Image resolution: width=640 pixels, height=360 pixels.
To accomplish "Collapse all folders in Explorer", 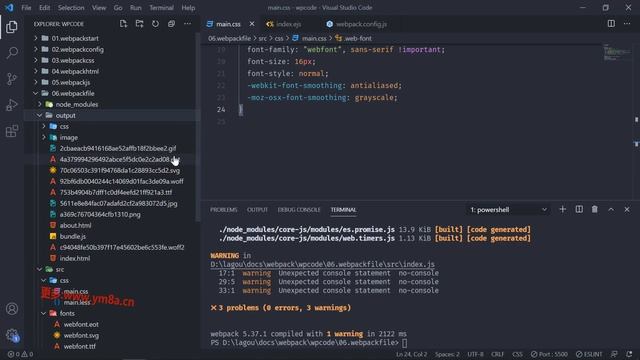I will [x=171, y=24].
